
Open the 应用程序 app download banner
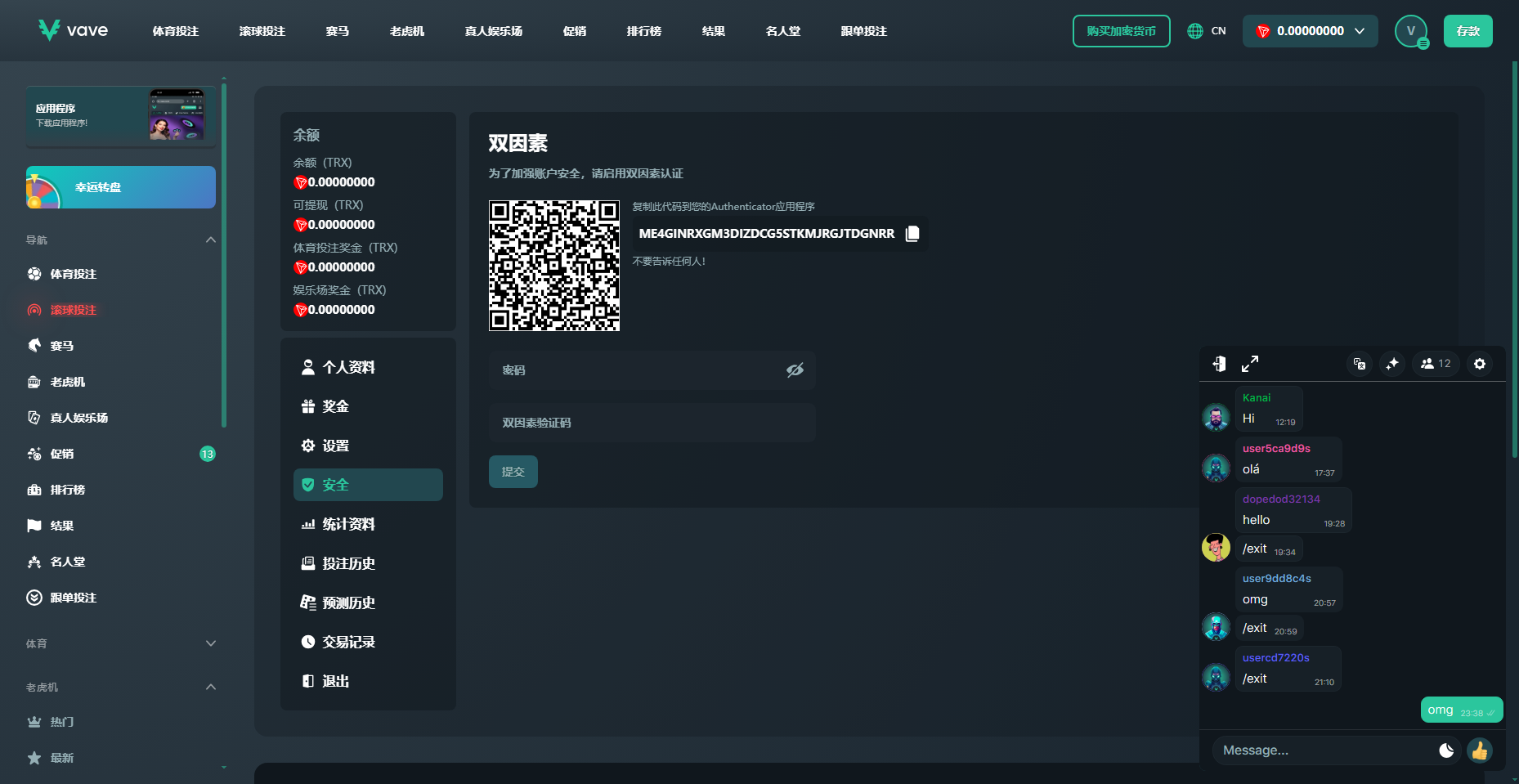[121, 116]
